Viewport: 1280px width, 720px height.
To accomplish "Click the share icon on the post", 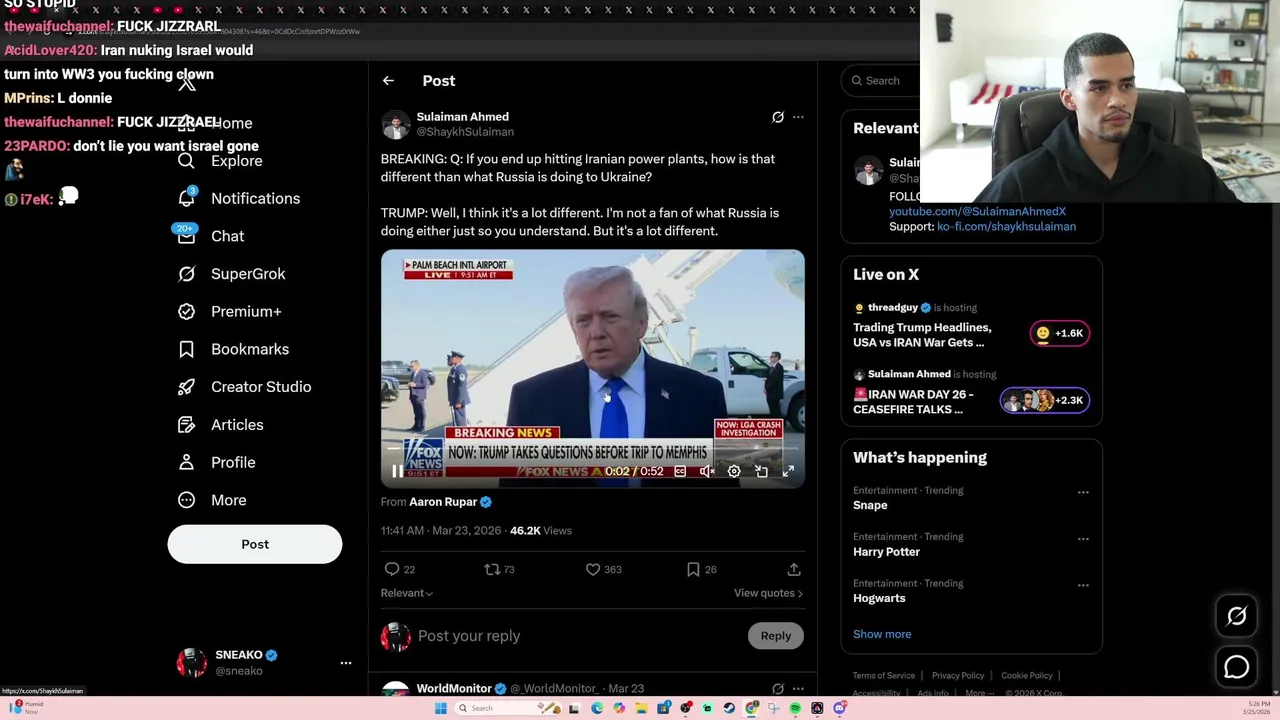I will click(x=794, y=569).
